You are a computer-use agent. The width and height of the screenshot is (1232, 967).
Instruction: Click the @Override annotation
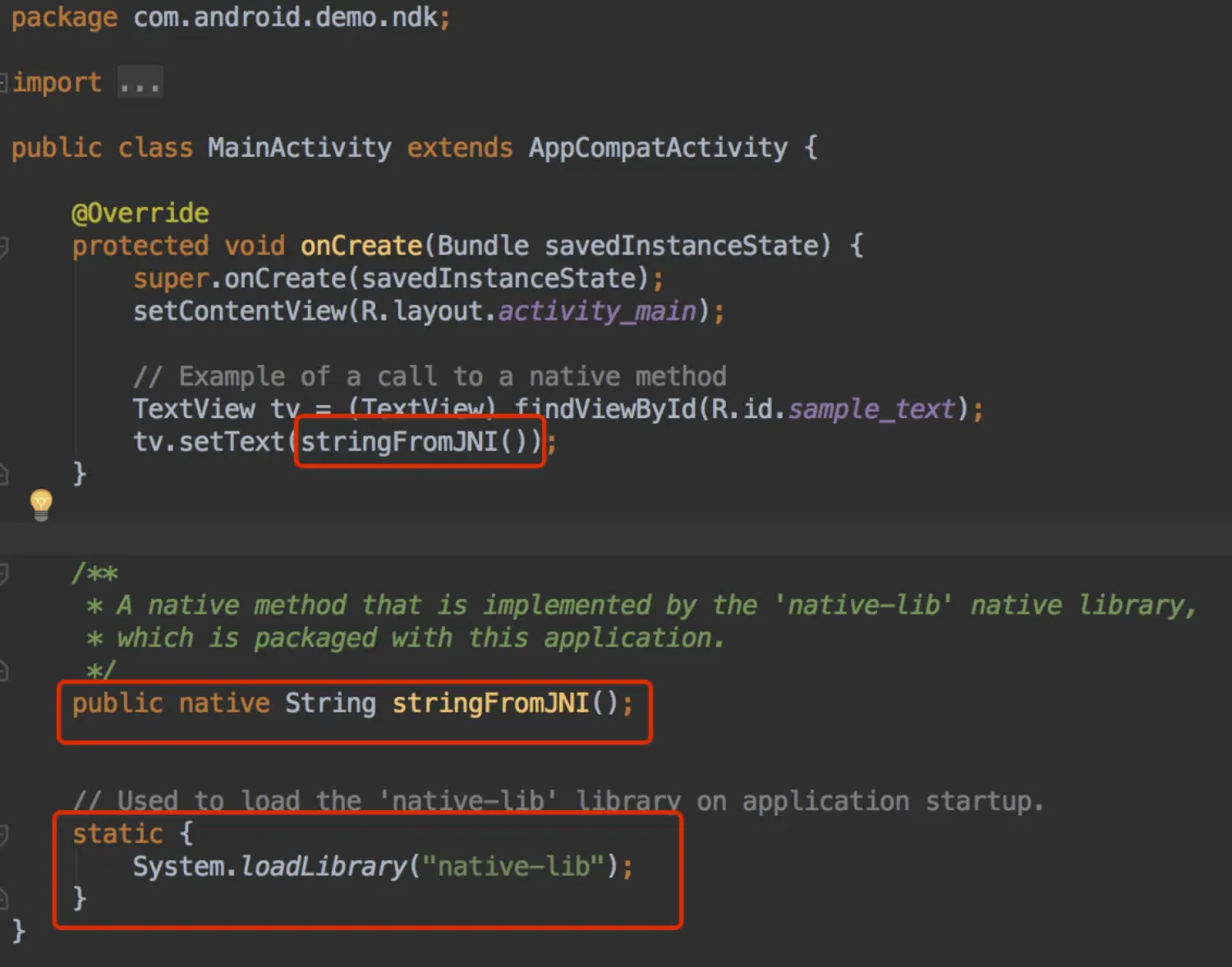[140, 213]
